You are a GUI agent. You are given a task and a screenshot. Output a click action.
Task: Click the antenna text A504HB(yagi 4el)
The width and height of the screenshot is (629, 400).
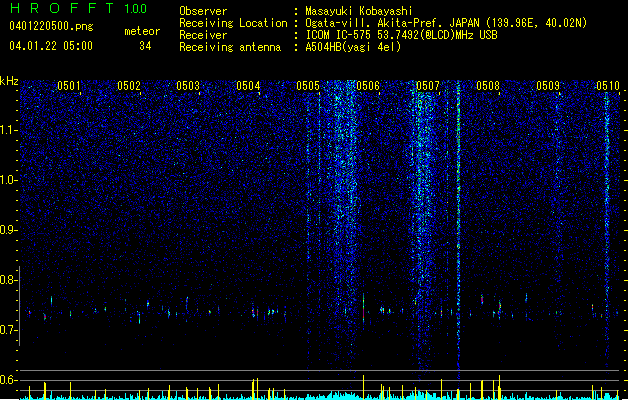pyautogui.click(x=353, y=47)
